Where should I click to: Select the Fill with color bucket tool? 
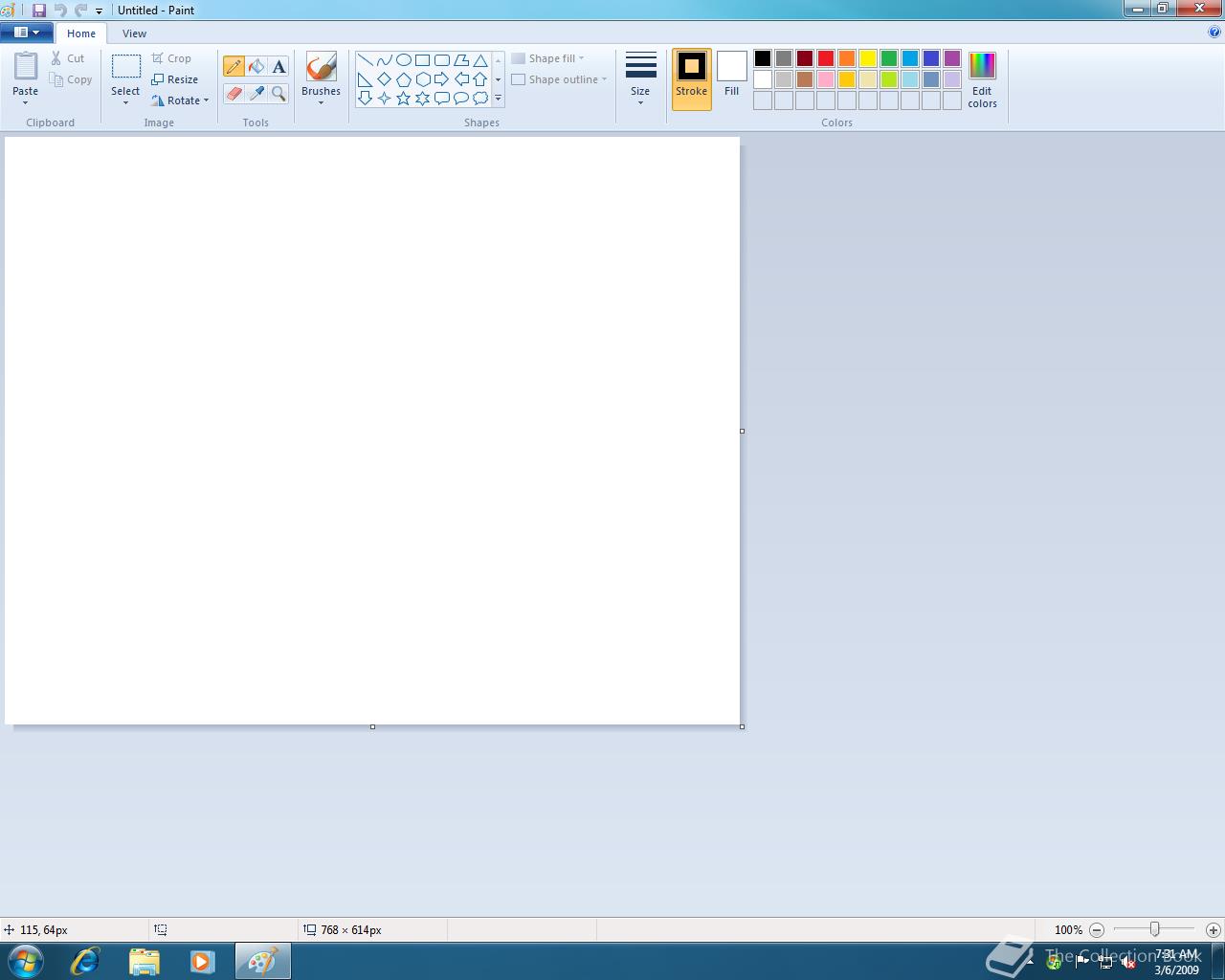click(256, 66)
